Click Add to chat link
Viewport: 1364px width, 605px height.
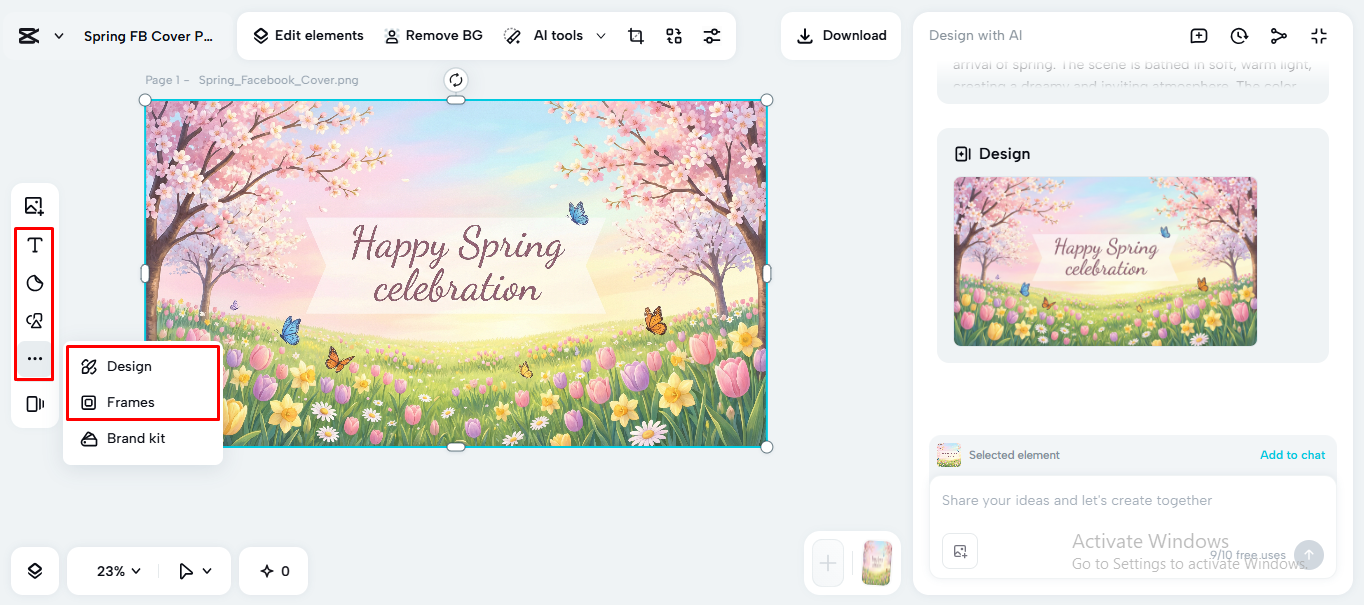(x=1292, y=455)
